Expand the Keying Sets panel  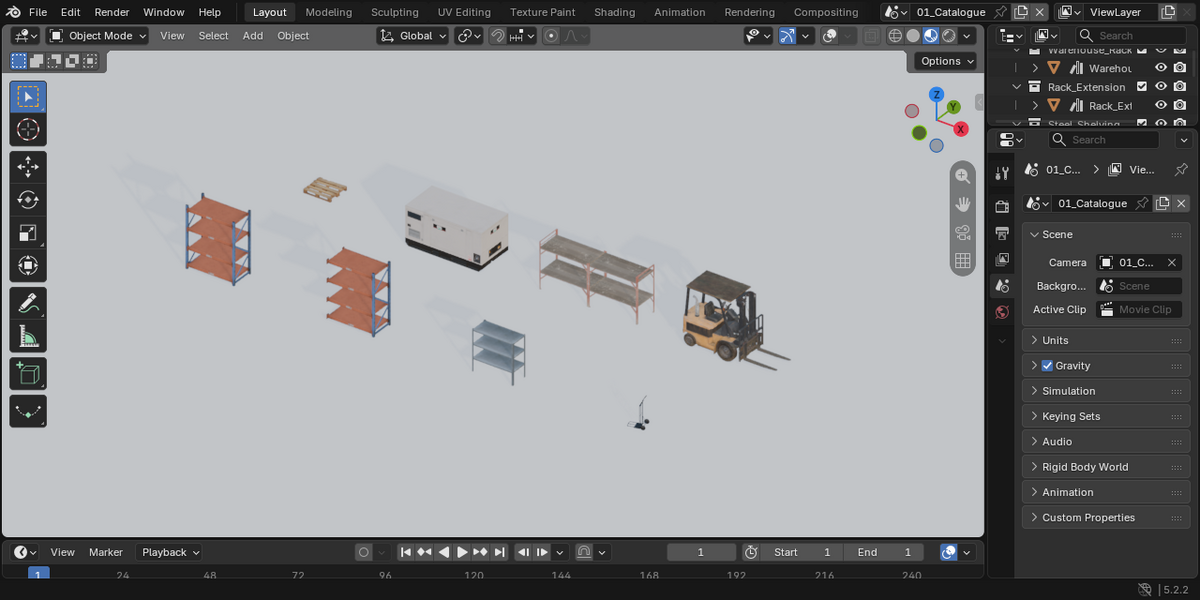pos(1105,416)
